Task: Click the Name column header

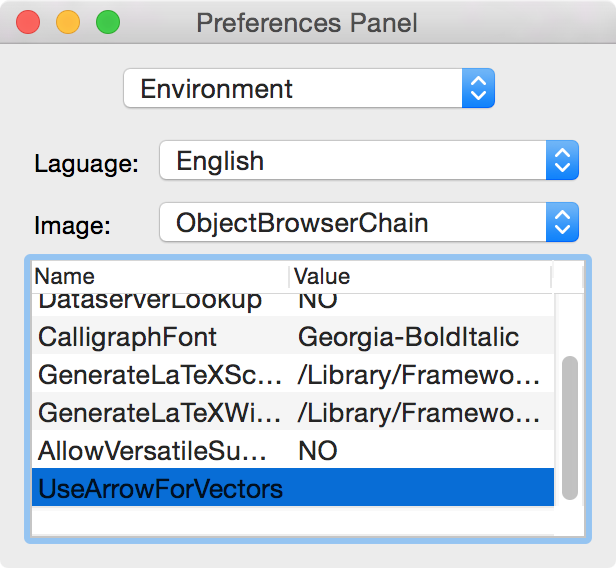Action: click(161, 277)
